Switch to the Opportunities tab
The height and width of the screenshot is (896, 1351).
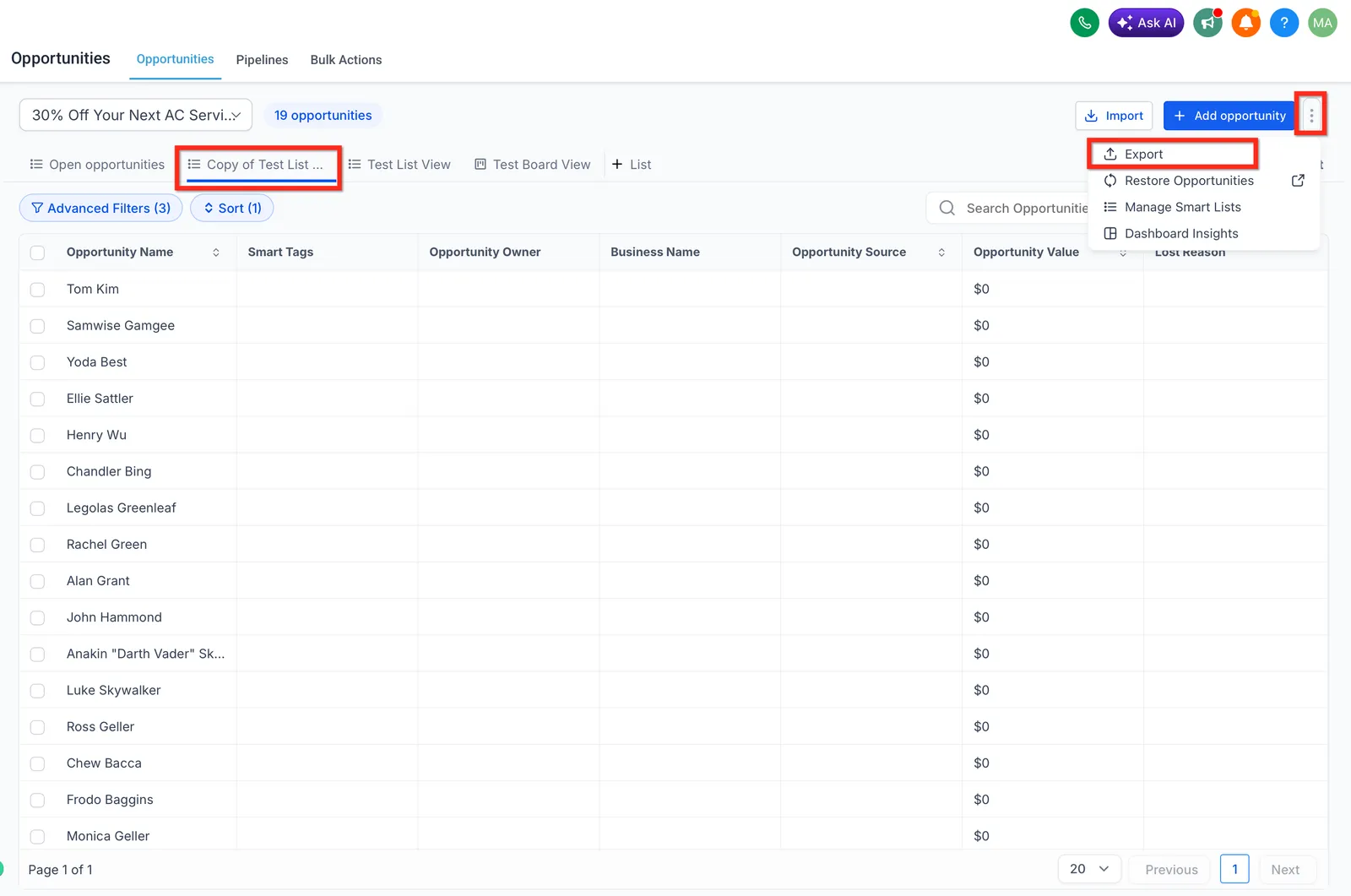[x=175, y=59]
